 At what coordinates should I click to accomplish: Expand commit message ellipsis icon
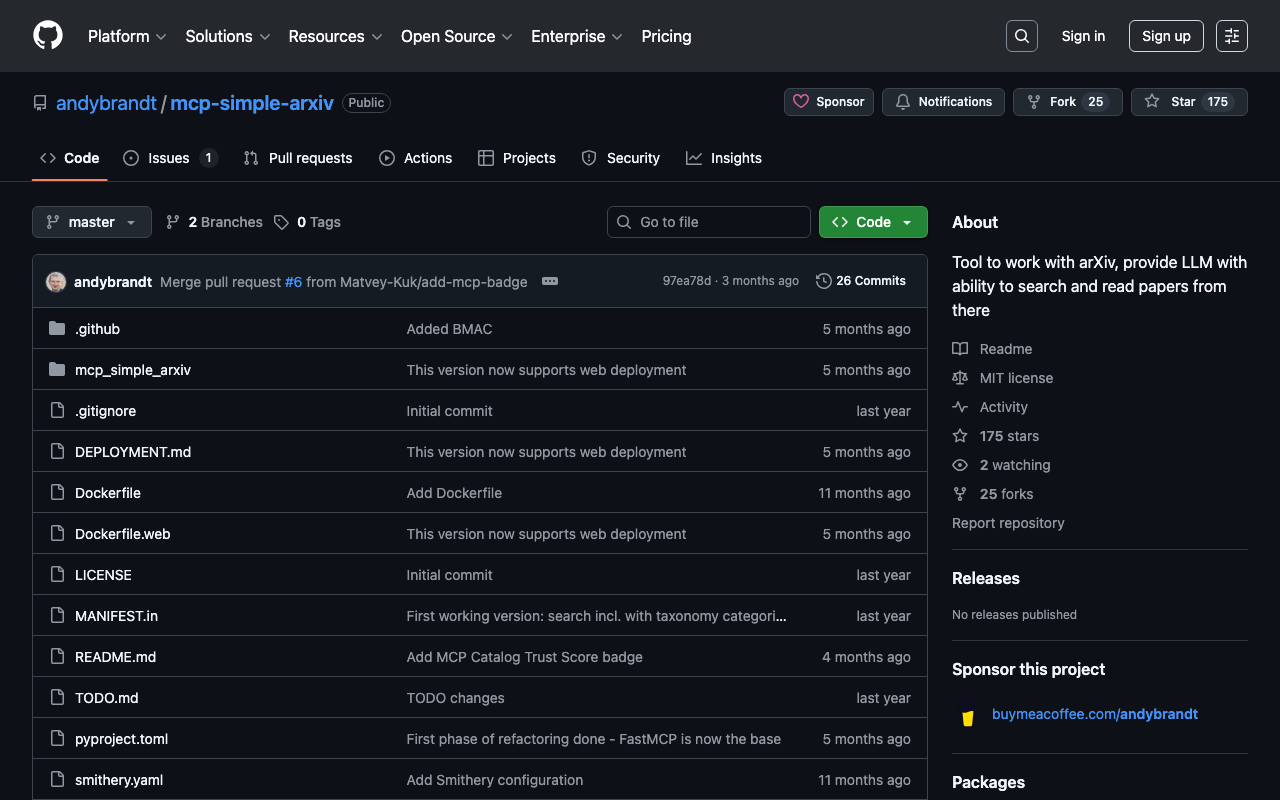pos(550,282)
